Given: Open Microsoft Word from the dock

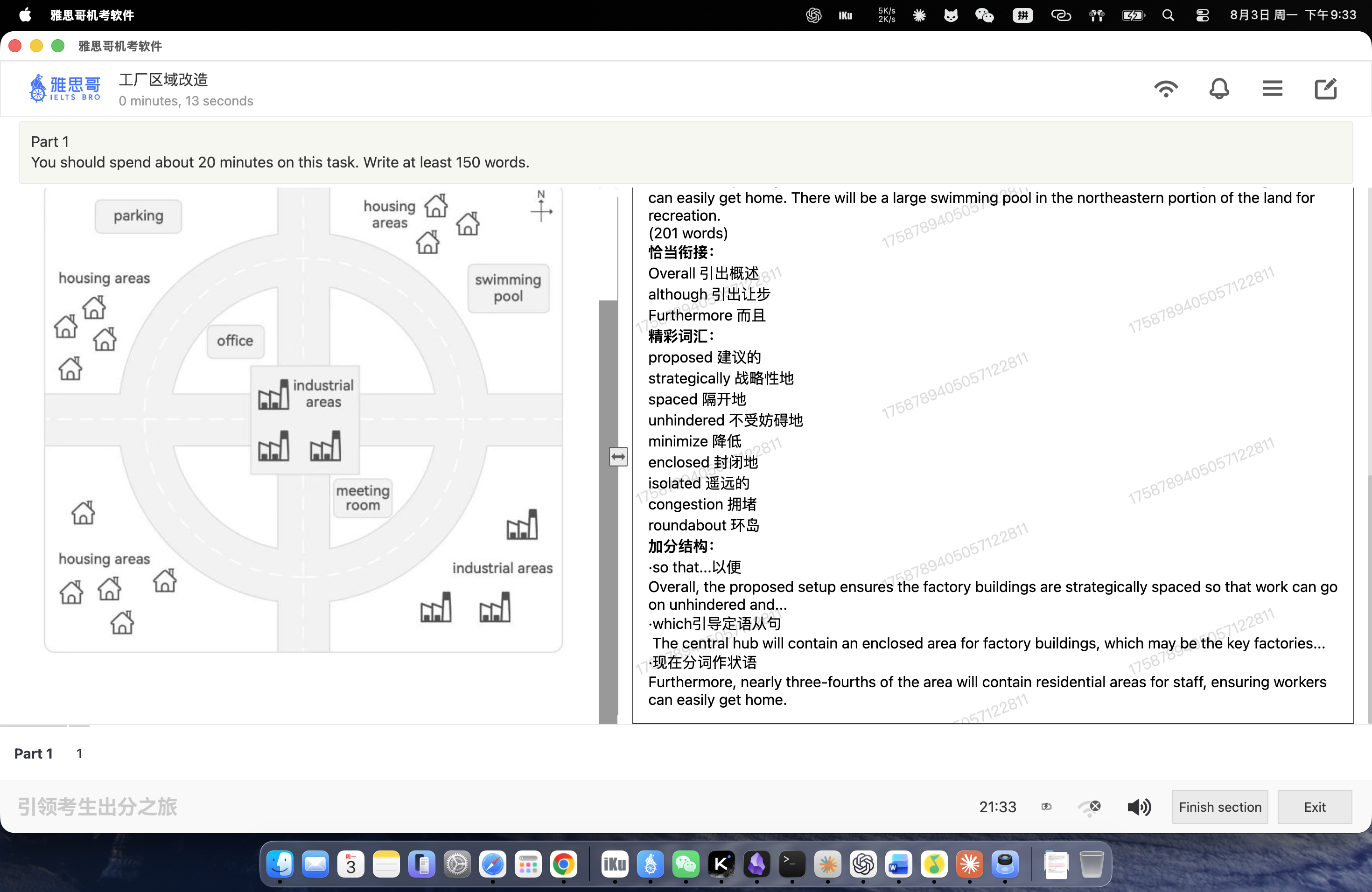Looking at the screenshot, I should tap(898, 864).
